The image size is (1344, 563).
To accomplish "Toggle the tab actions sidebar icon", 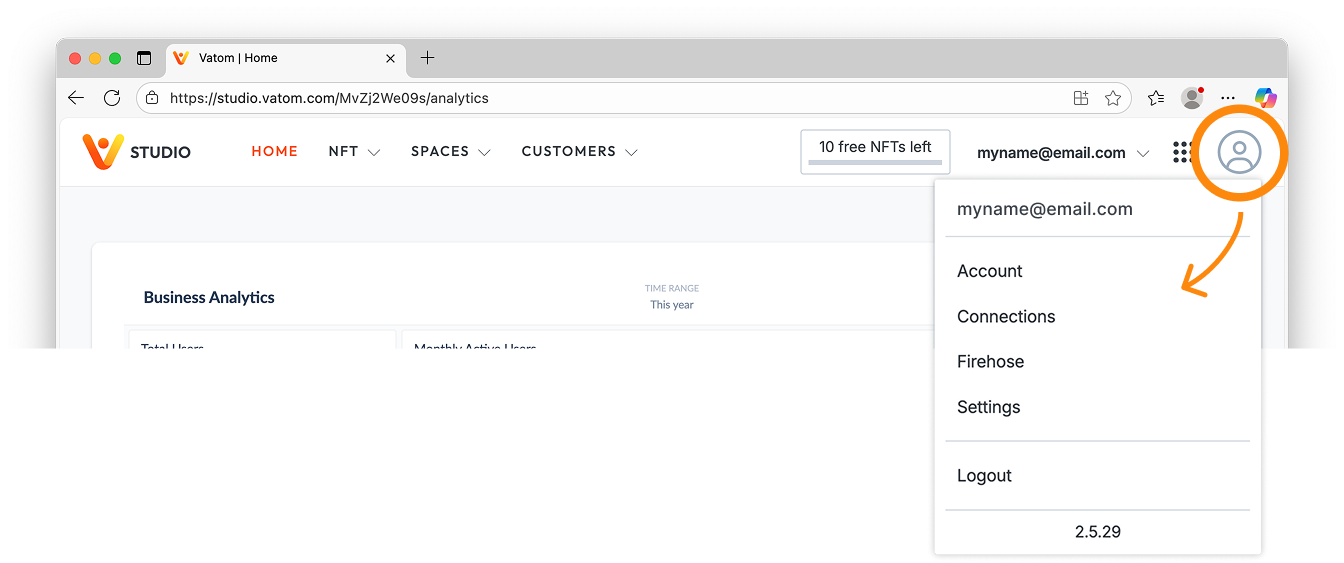I will click(x=144, y=58).
